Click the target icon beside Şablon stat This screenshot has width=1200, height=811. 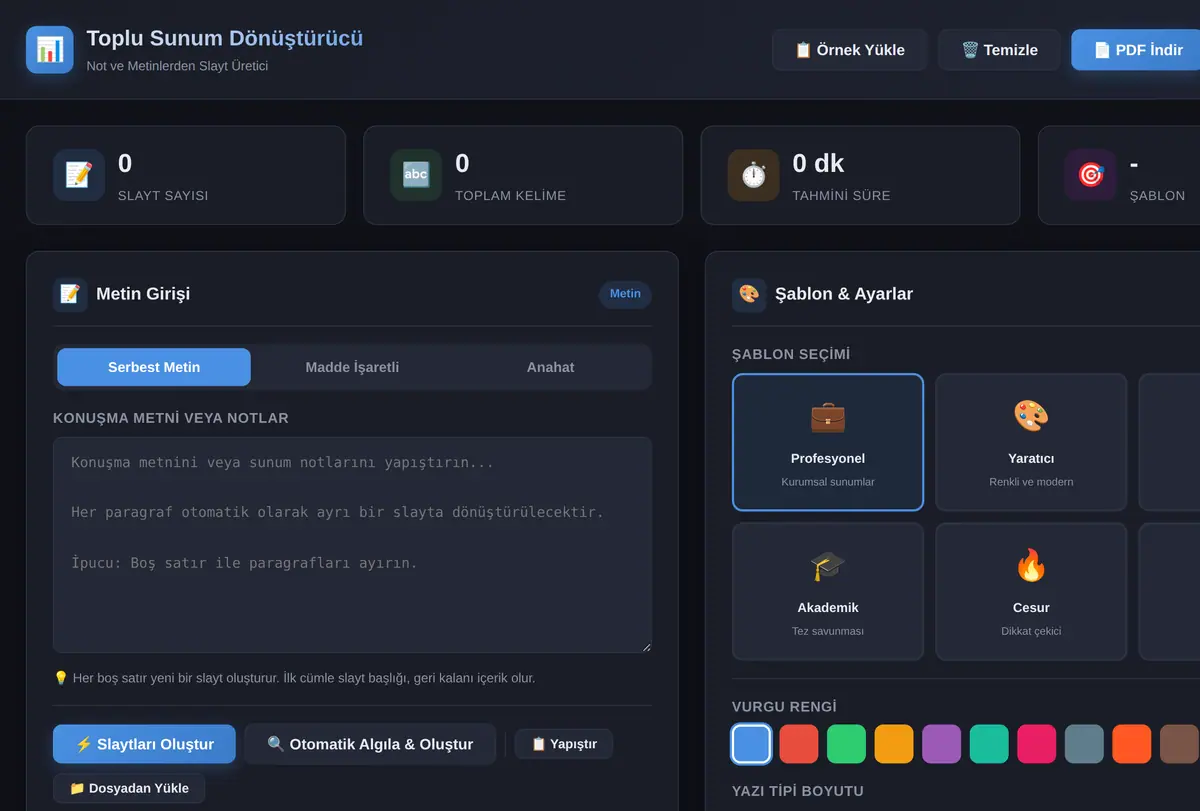click(x=1090, y=175)
